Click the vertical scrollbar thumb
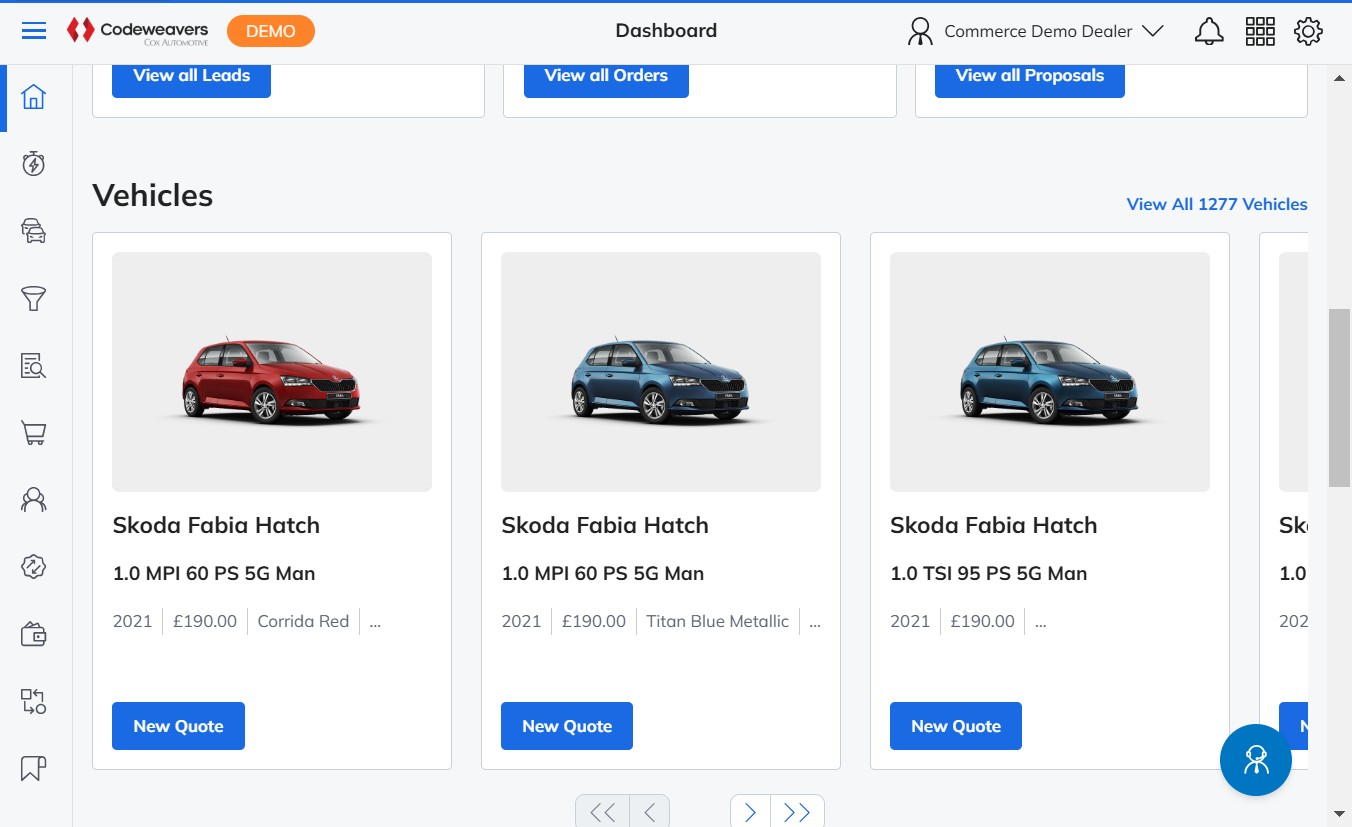Screen dimensions: 1352x827 pyautogui.click(x=1340, y=398)
